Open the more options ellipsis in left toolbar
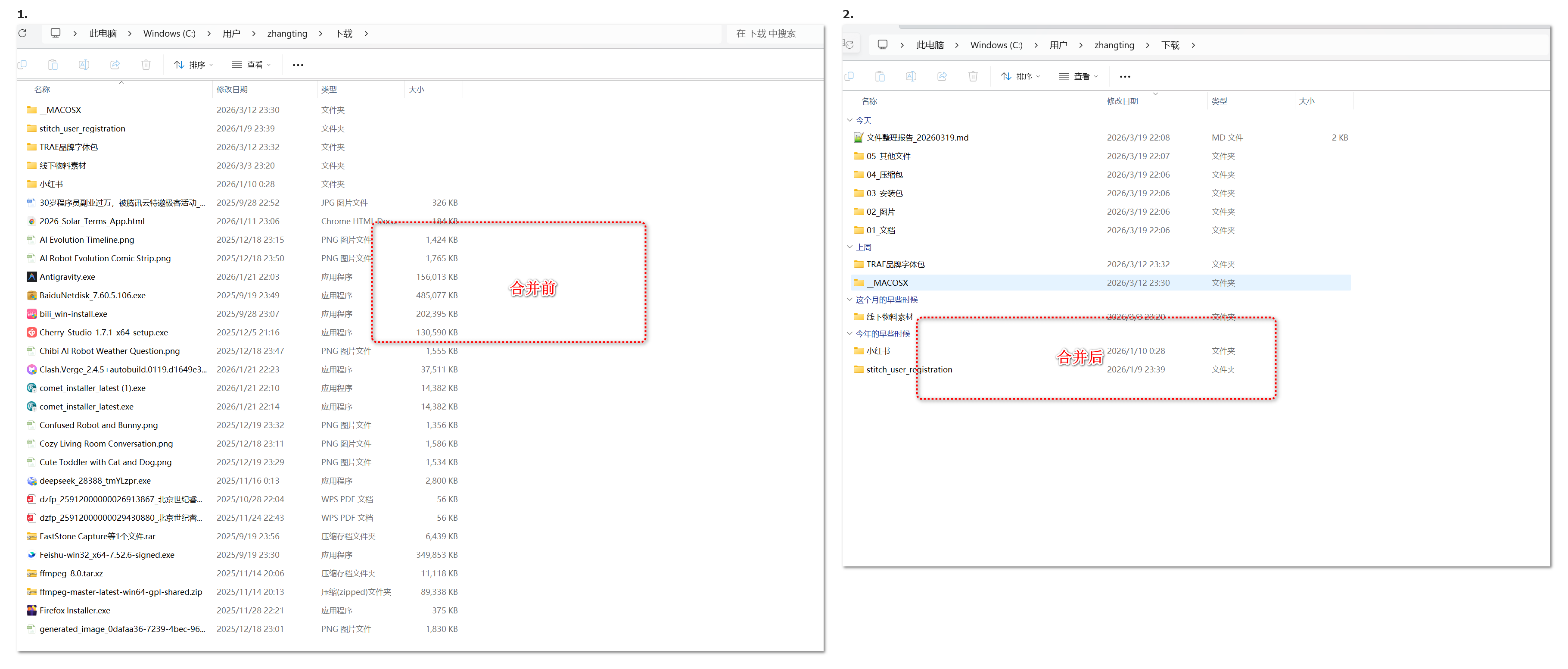The image size is (1568, 669). (298, 65)
